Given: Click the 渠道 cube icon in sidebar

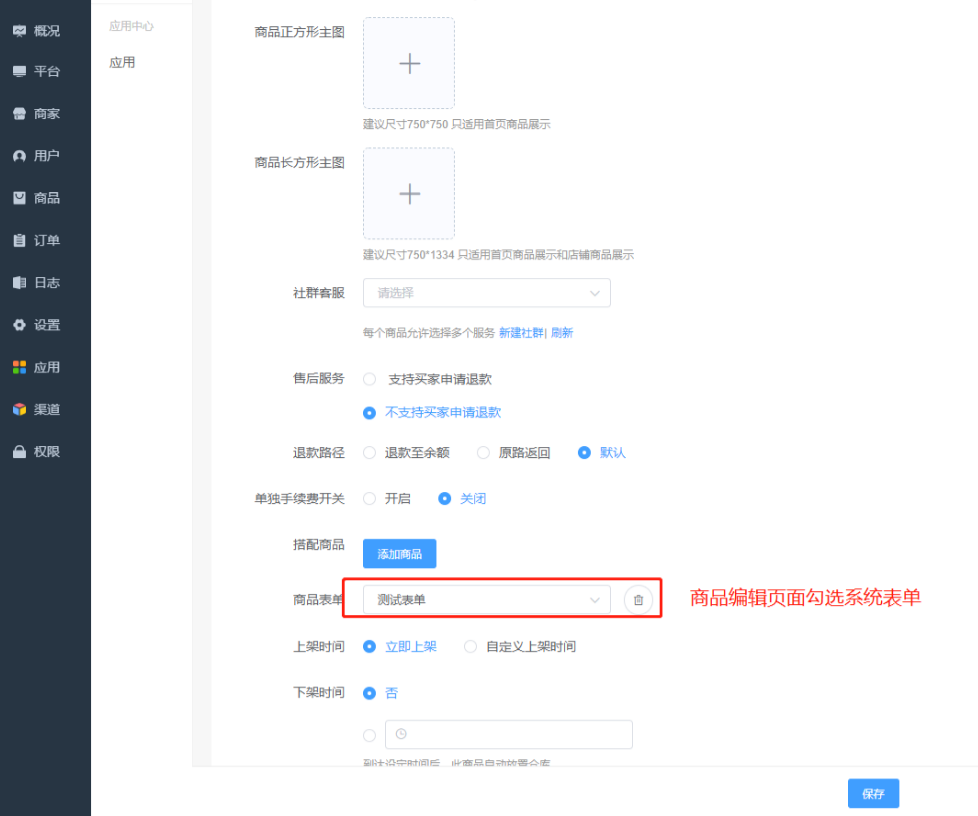Looking at the screenshot, I should (19, 409).
